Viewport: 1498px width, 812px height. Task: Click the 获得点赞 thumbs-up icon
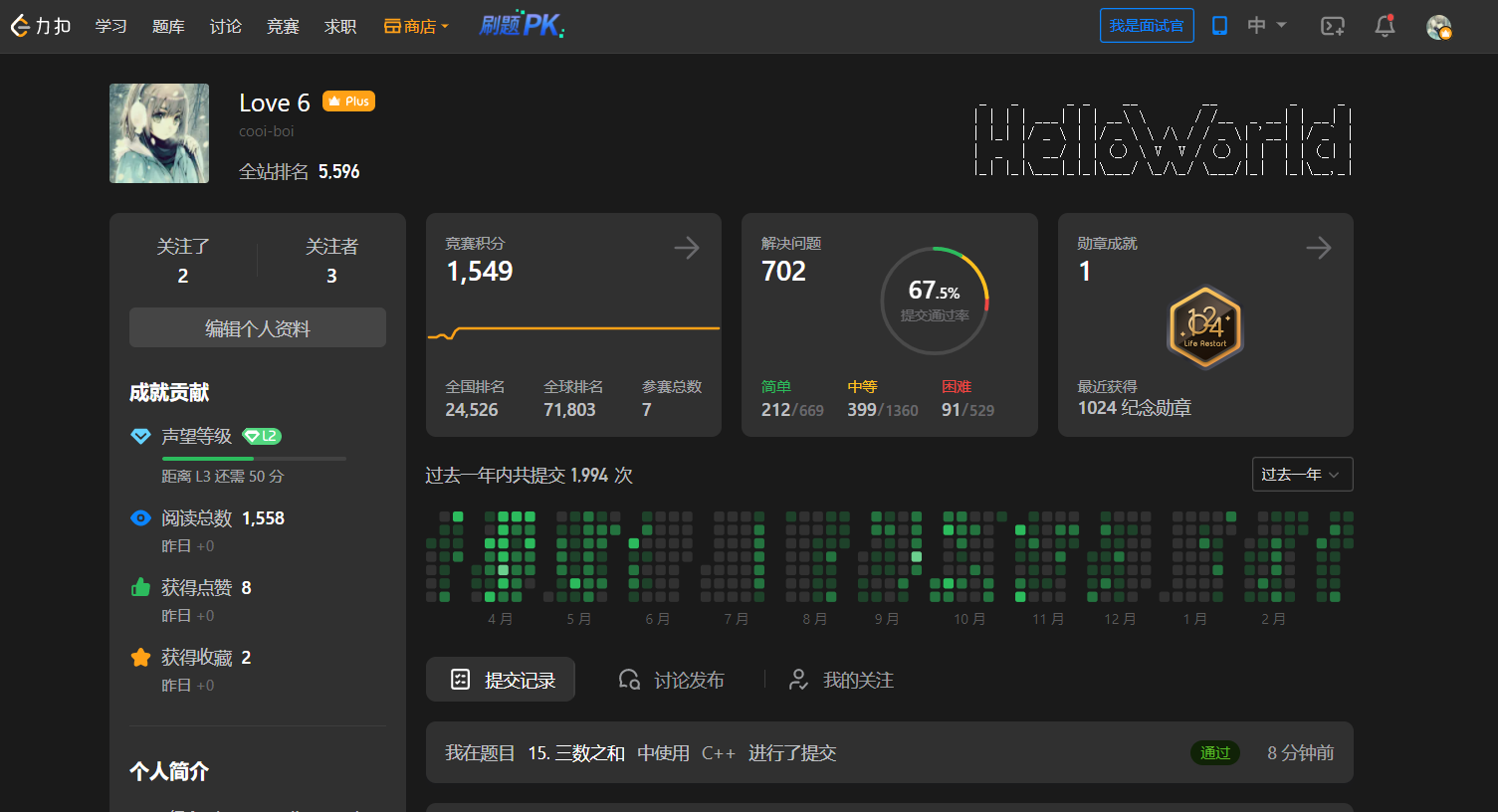140,587
